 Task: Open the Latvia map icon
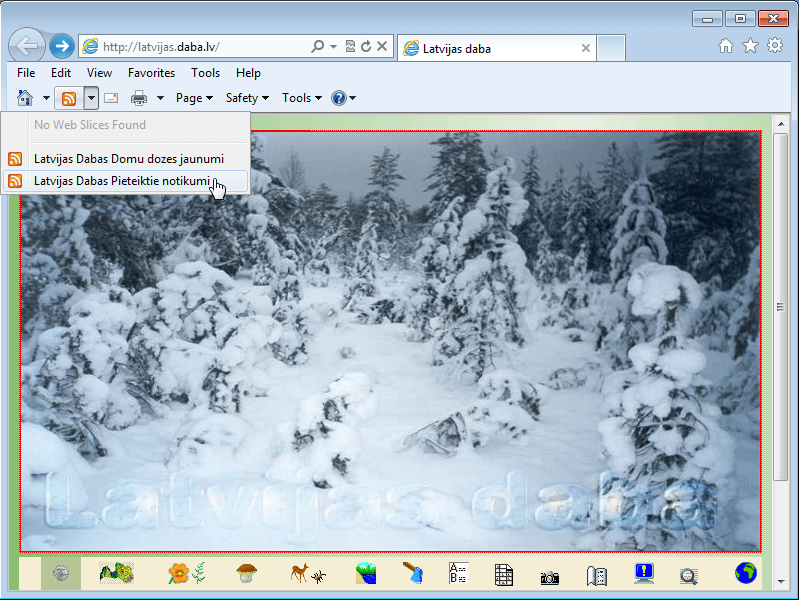pyautogui.click(x=117, y=573)
